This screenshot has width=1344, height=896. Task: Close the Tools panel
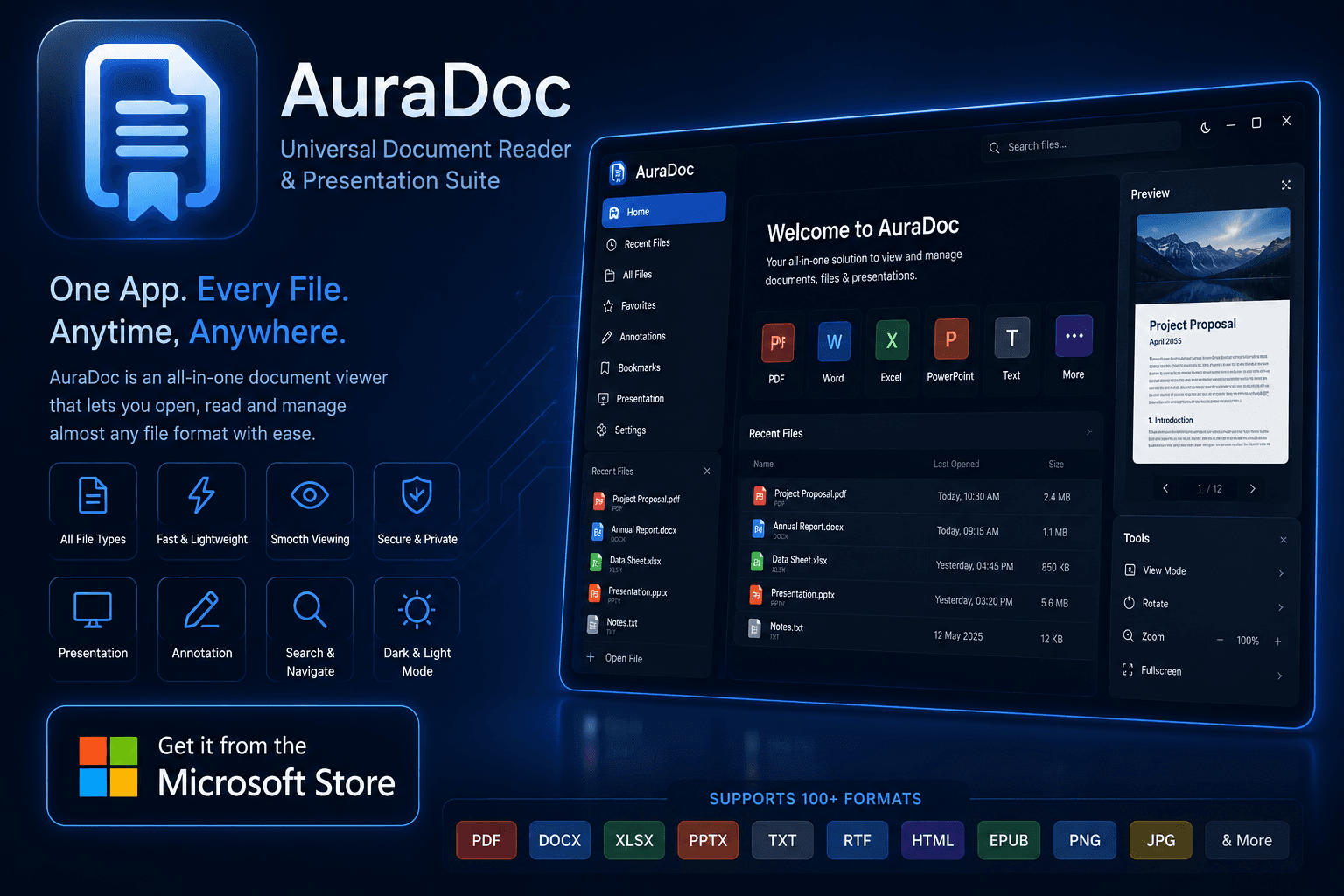pyautogui.click(x=1284, y=540)
